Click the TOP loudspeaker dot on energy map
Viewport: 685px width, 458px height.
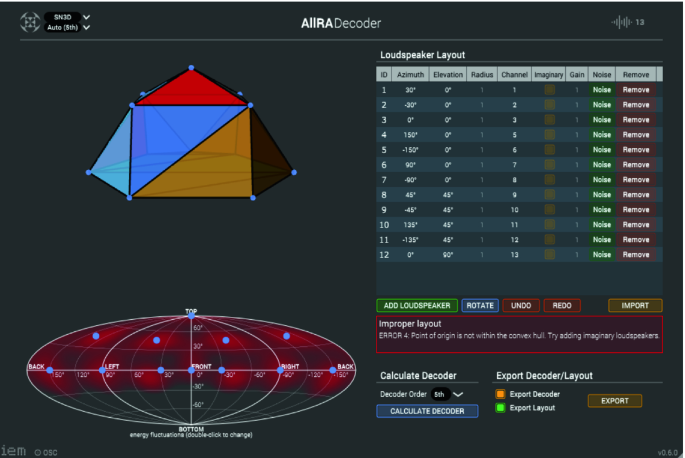tap(191, 316)
